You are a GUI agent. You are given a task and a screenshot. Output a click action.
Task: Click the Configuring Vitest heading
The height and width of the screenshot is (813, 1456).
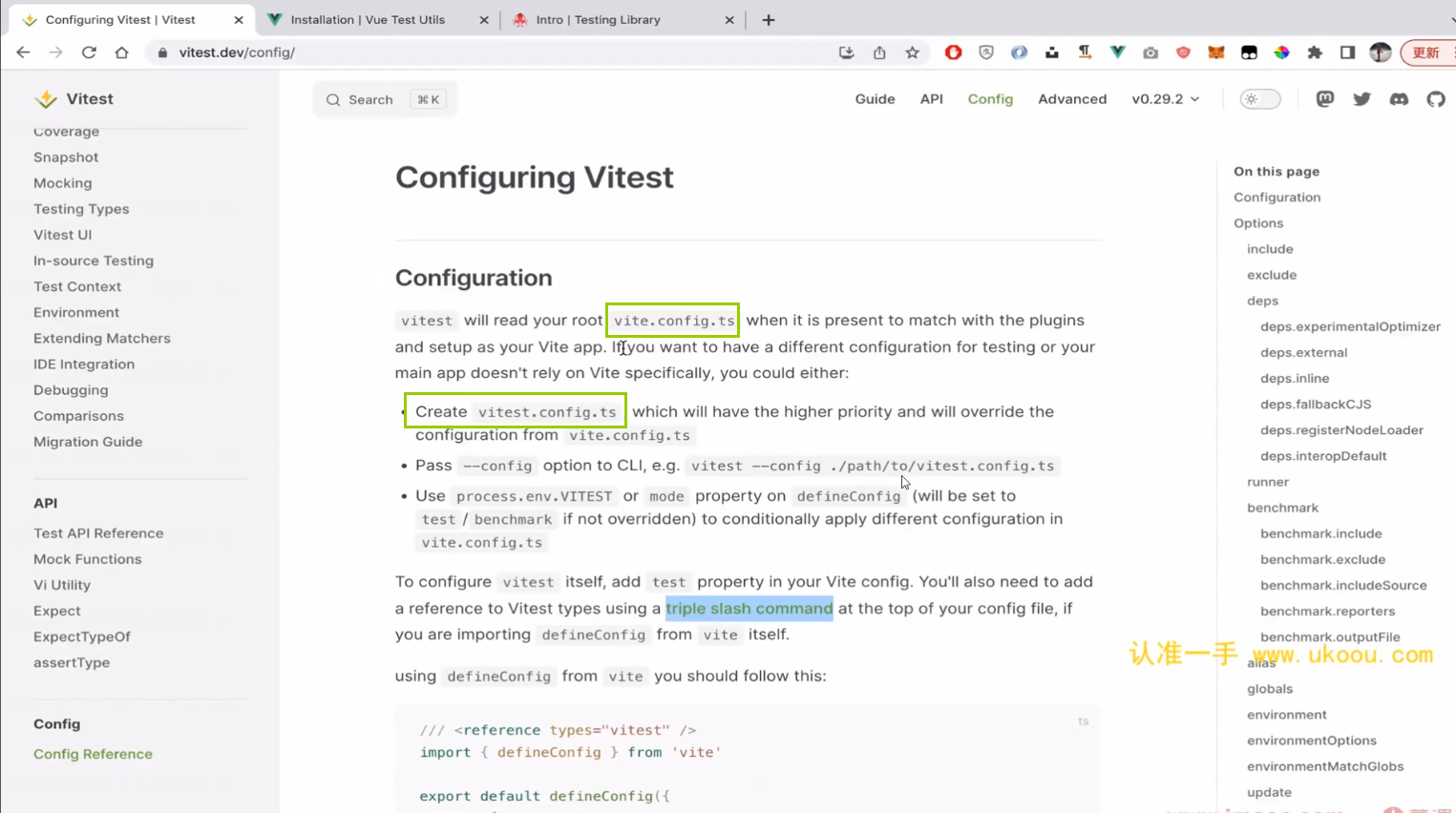[x=535, y=177]
